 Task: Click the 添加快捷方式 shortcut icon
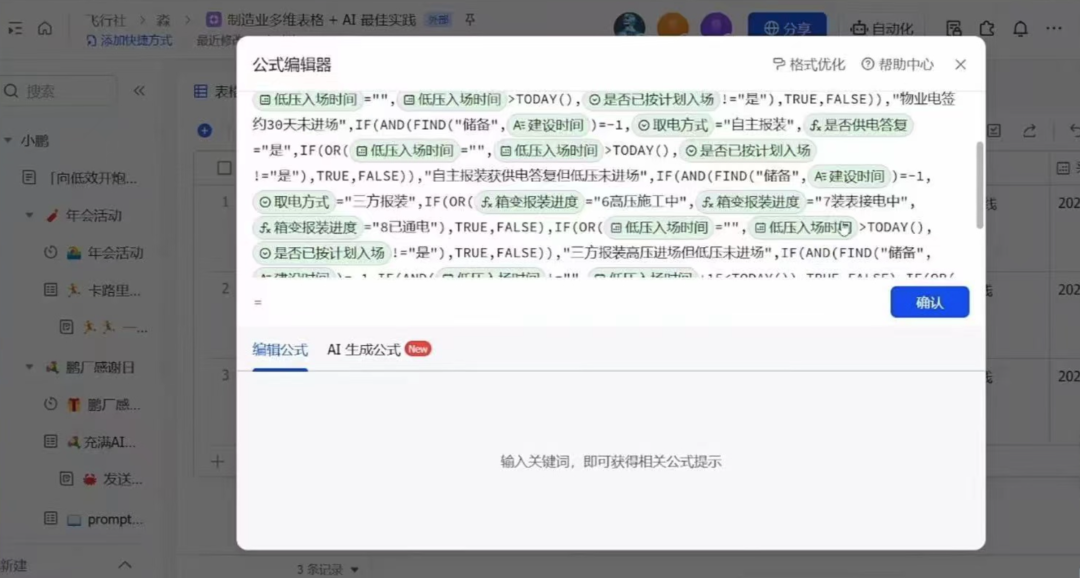tap(91, 37)
